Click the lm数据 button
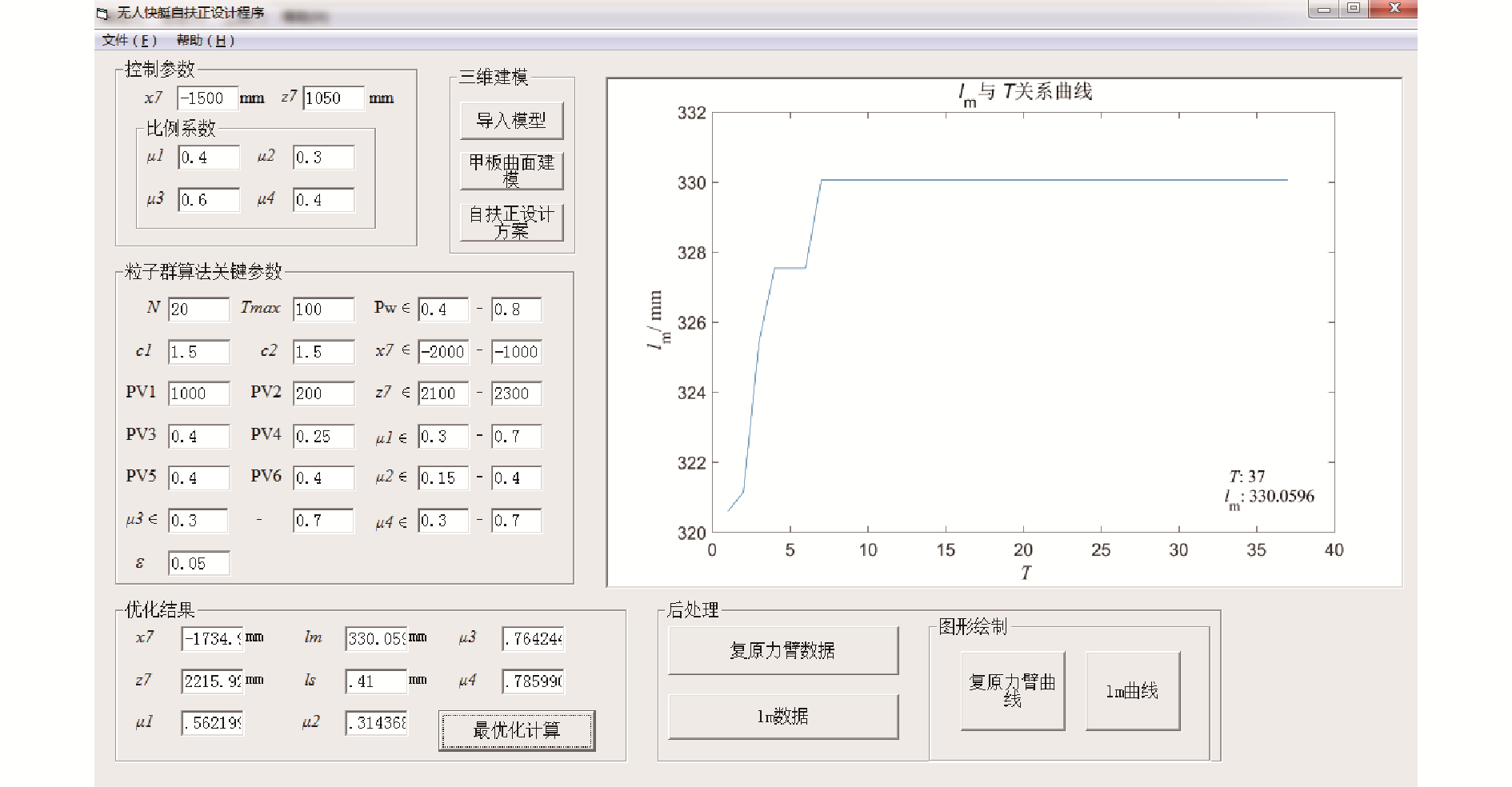1512x787 pixels. pyautogui.click(x=782, y=716)
